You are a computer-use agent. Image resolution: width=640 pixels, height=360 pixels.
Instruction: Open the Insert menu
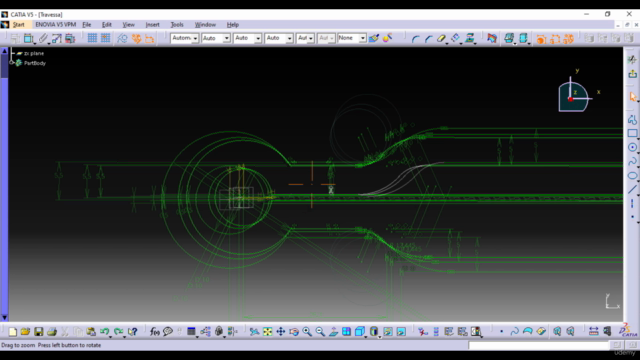tap(153, 24)
